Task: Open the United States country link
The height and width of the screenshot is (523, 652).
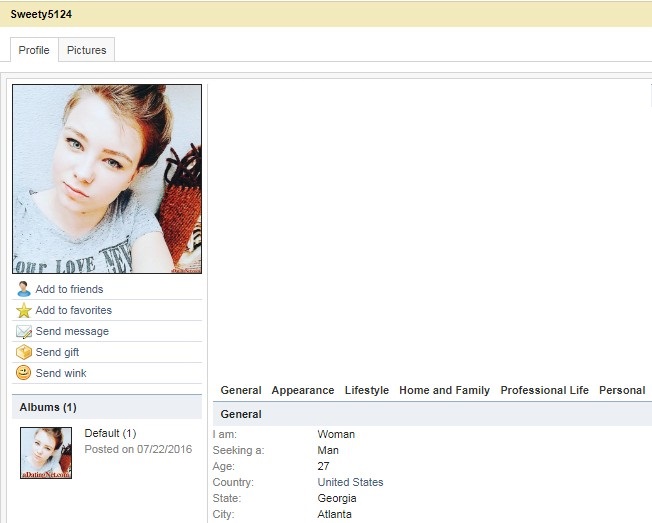Action: [x=350, y=482]
